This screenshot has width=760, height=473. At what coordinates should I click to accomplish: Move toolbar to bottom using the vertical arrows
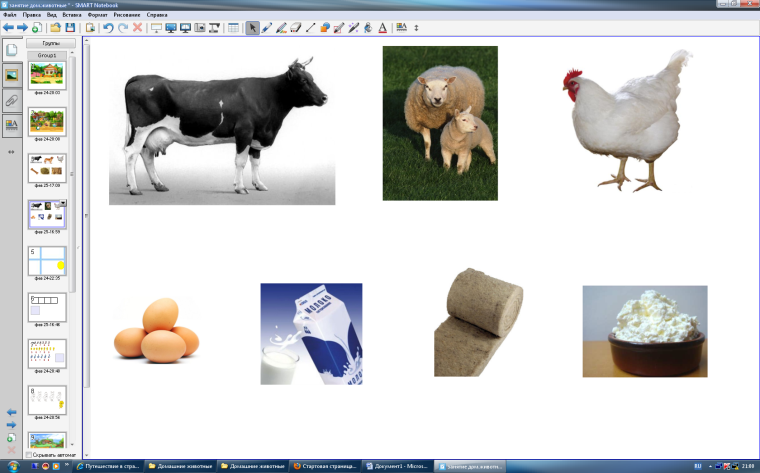click(416, 28)
